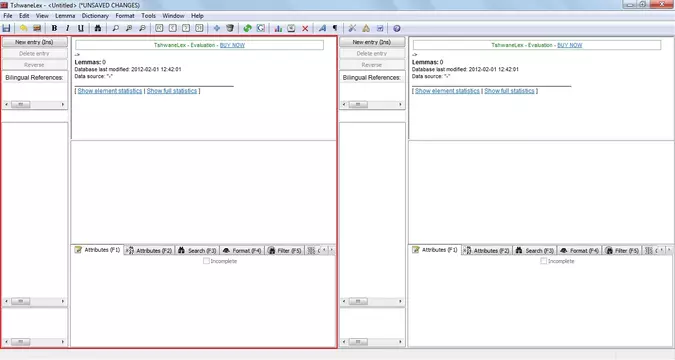Apply Italic formatting from toolbar
Viewport: 675px width, 360px height.
pos(68,28)
